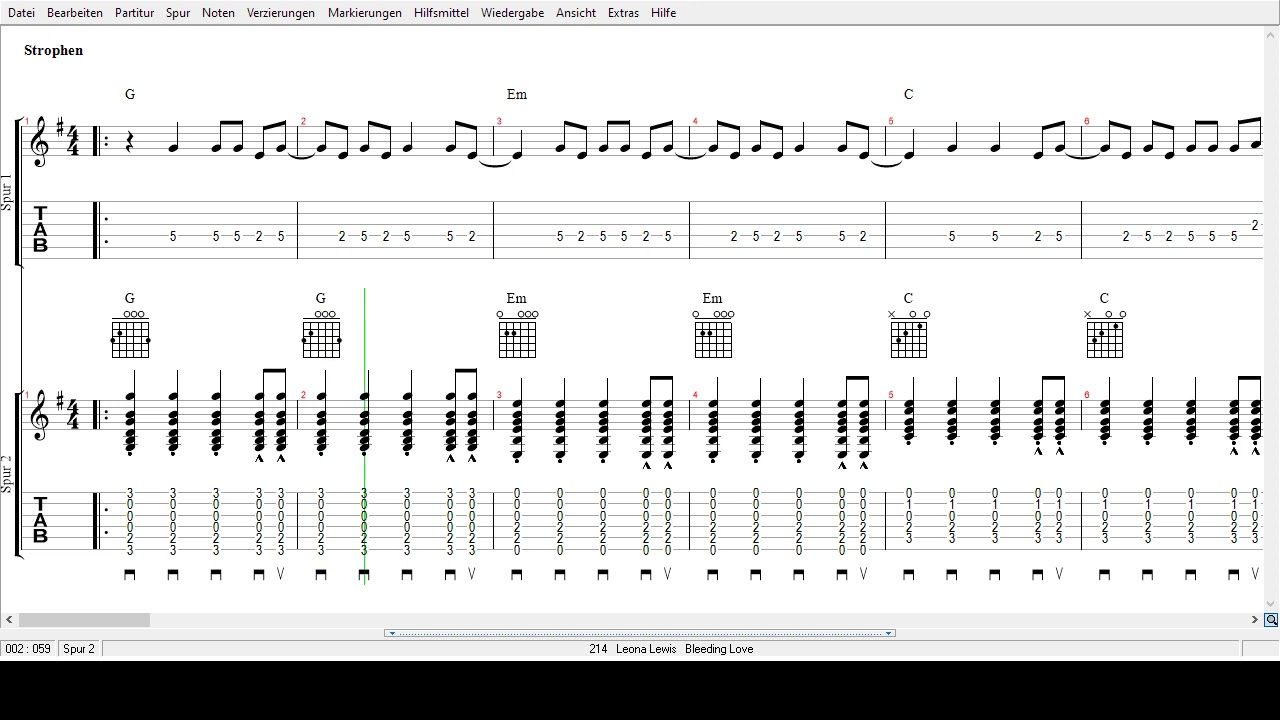Screen dimensions: 1280x720
Task: Click the vertical scrollbar down arrow
Action: pyautogui.click(x=1271, y=604)
